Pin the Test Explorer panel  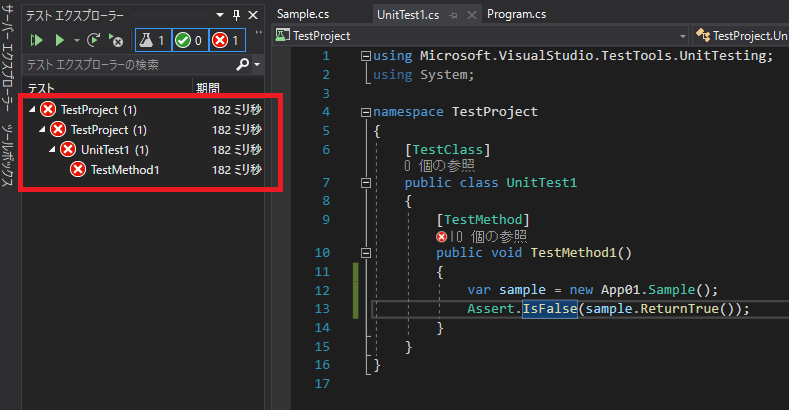236,16
